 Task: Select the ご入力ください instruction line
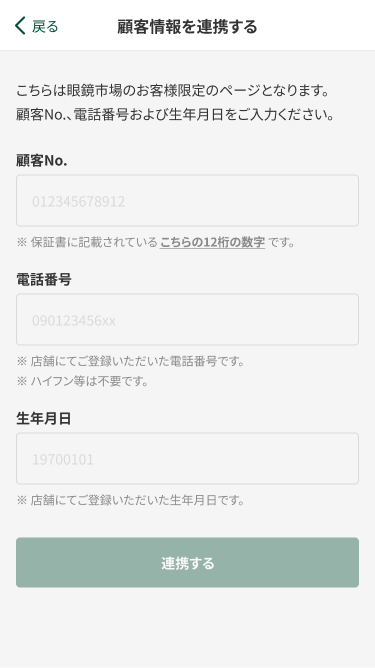tap(175, 114)
